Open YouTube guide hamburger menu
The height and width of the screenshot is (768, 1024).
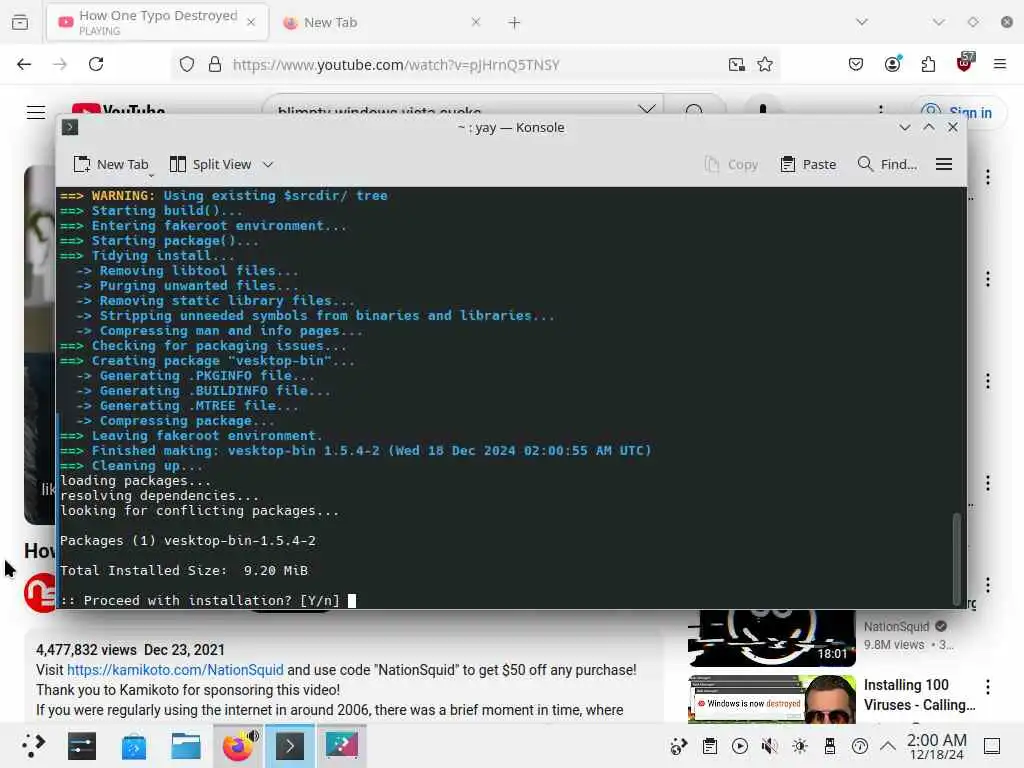[x=36, y=112]
